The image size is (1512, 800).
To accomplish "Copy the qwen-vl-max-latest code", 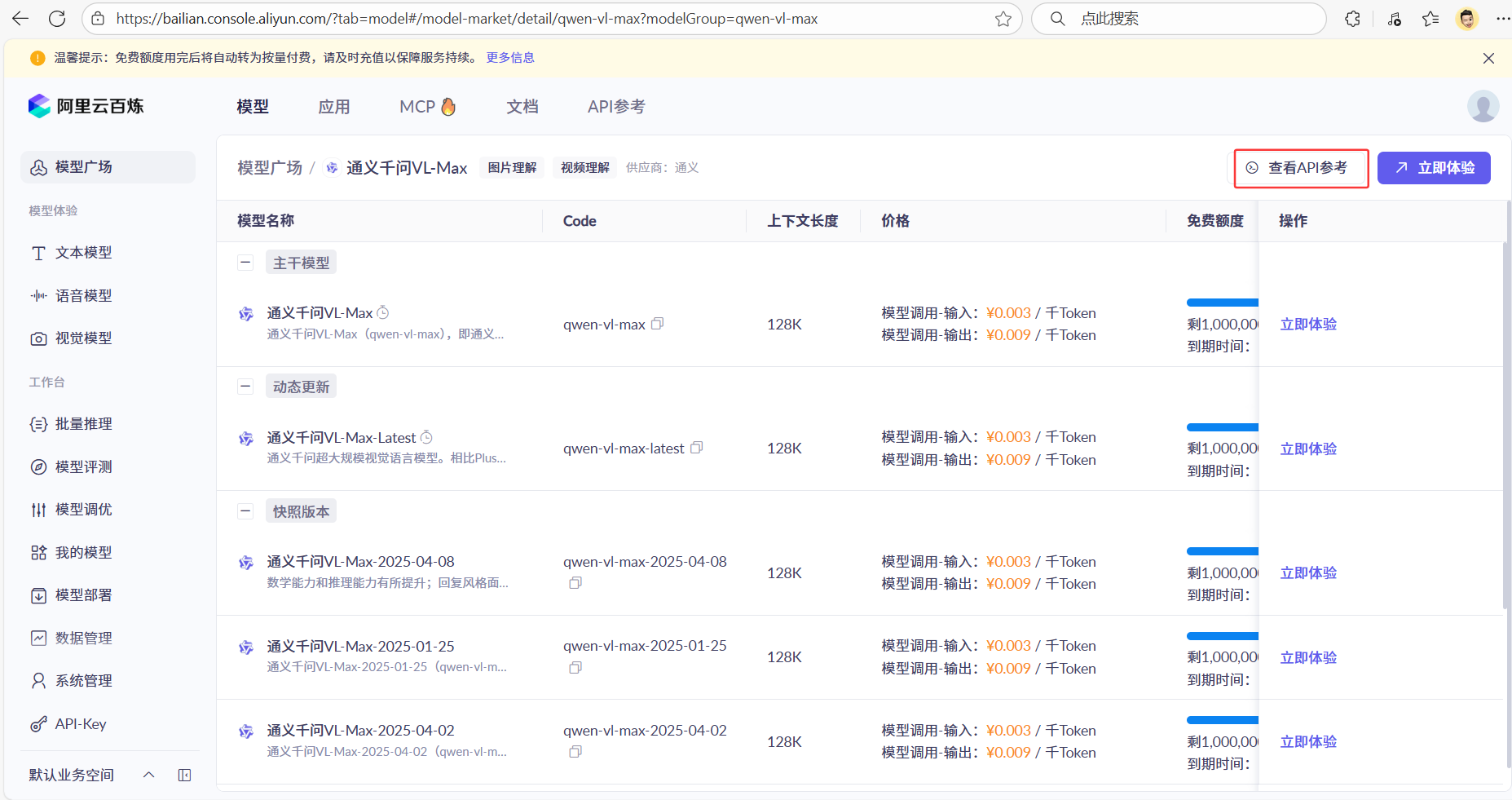I will [x=696, y=448].
